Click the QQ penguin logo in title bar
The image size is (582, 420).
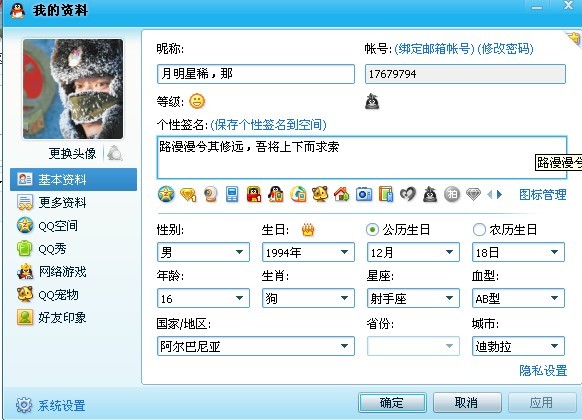(17, 10)
